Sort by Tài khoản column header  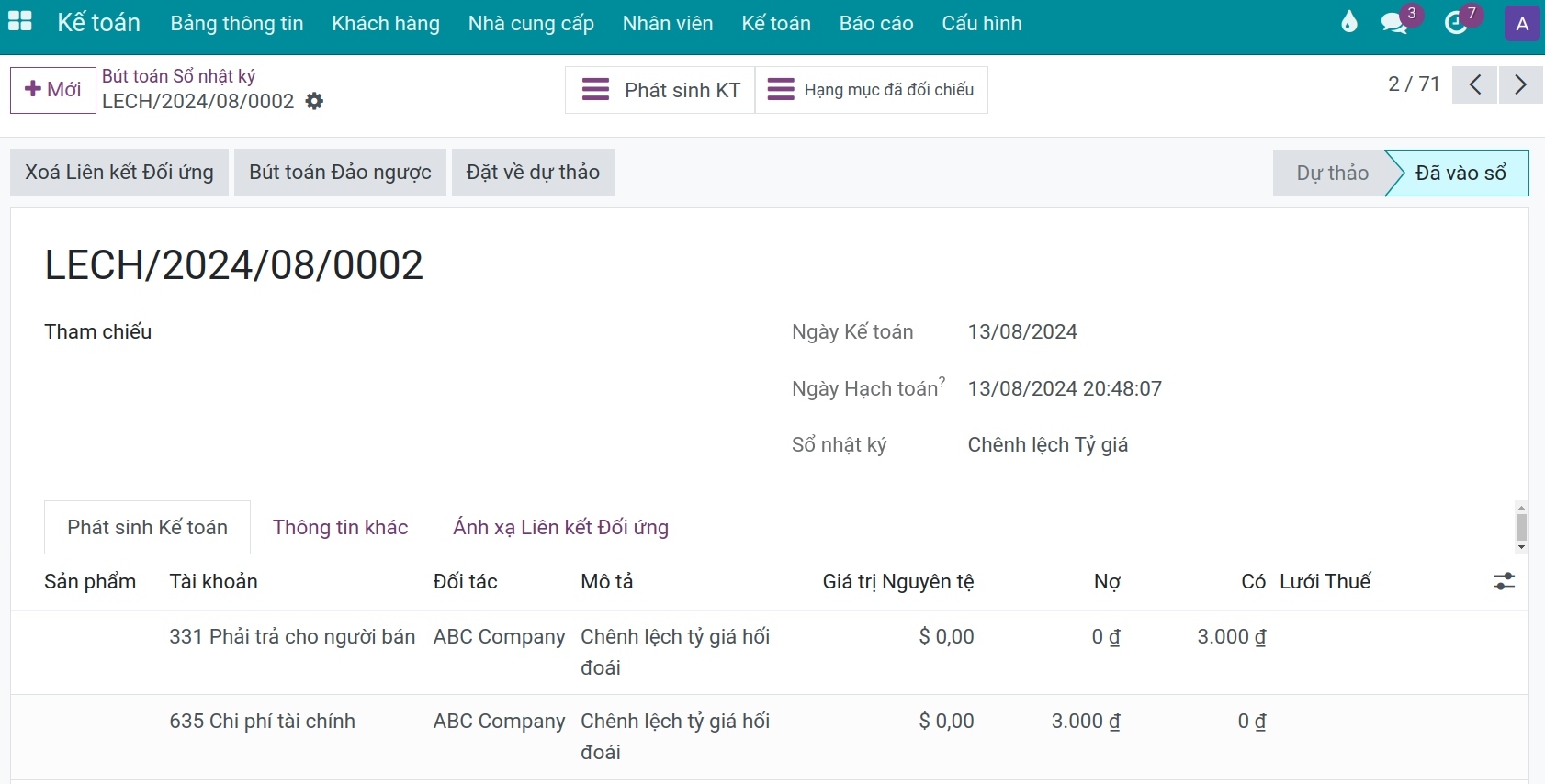click(x=213, y=581)
